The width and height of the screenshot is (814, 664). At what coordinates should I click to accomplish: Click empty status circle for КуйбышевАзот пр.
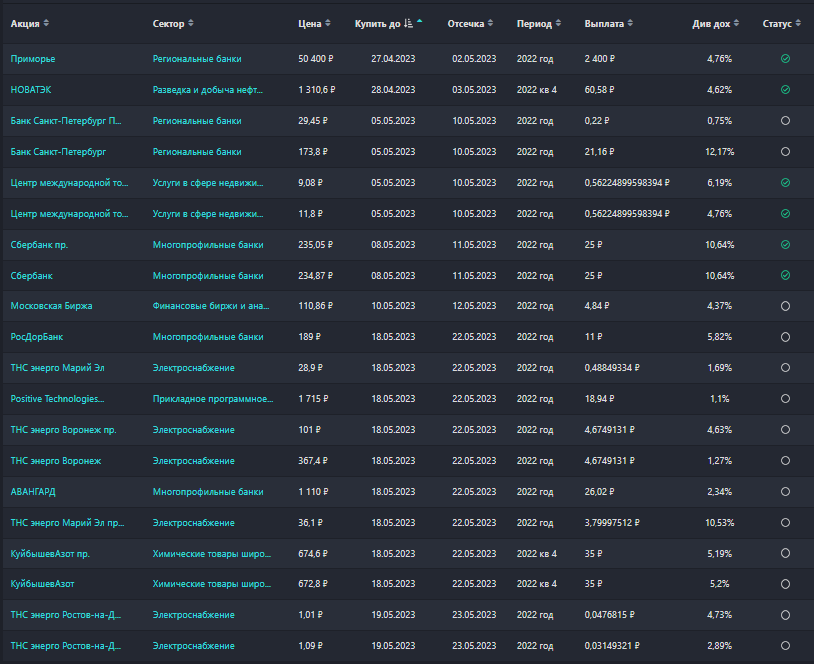785,553
